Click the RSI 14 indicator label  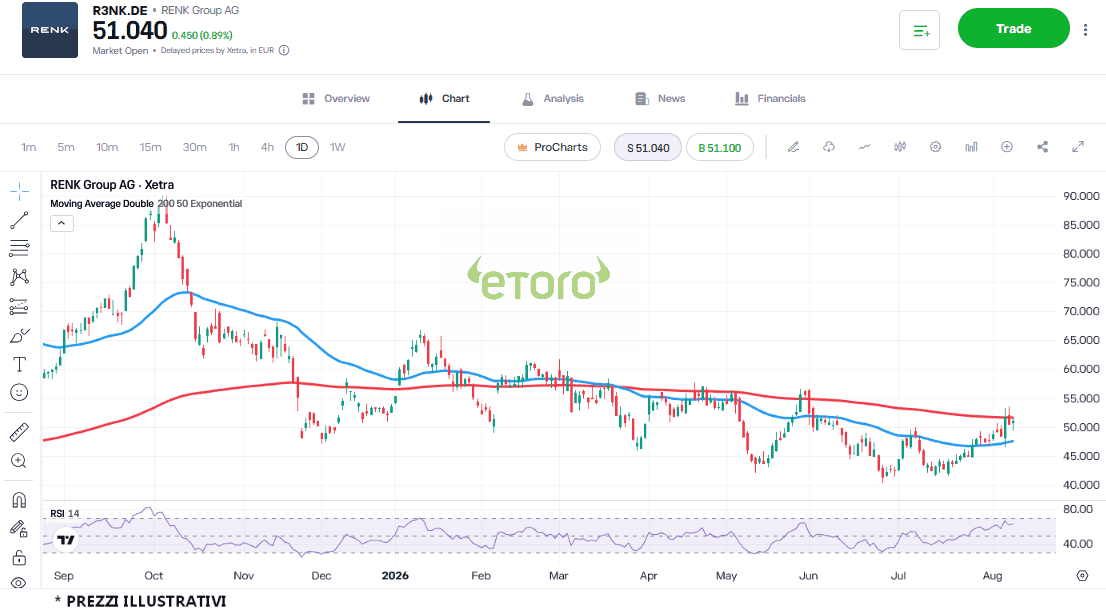coord(65,514)
